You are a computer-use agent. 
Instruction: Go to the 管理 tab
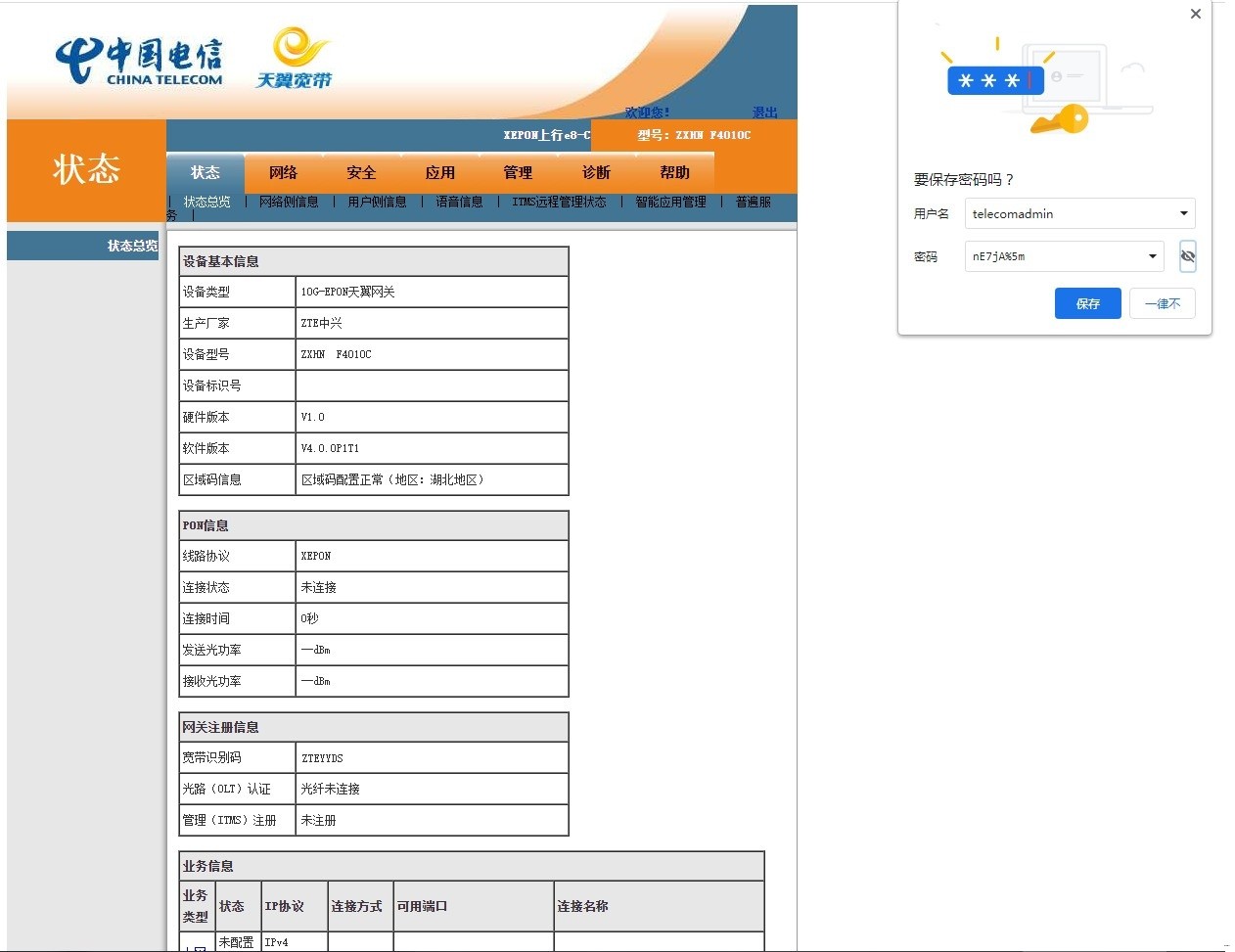518,172
